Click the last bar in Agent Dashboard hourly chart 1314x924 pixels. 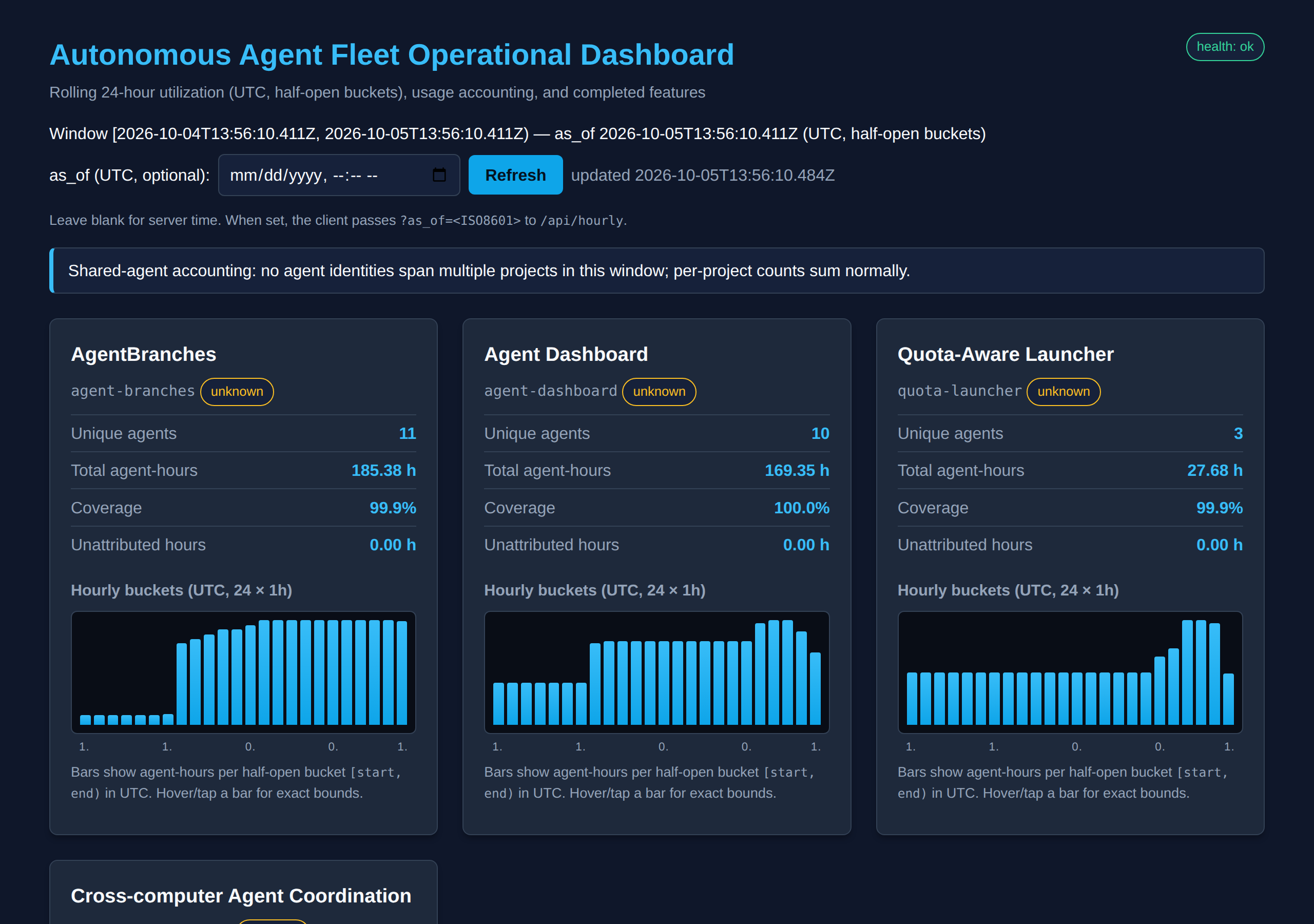coord(815,689)
